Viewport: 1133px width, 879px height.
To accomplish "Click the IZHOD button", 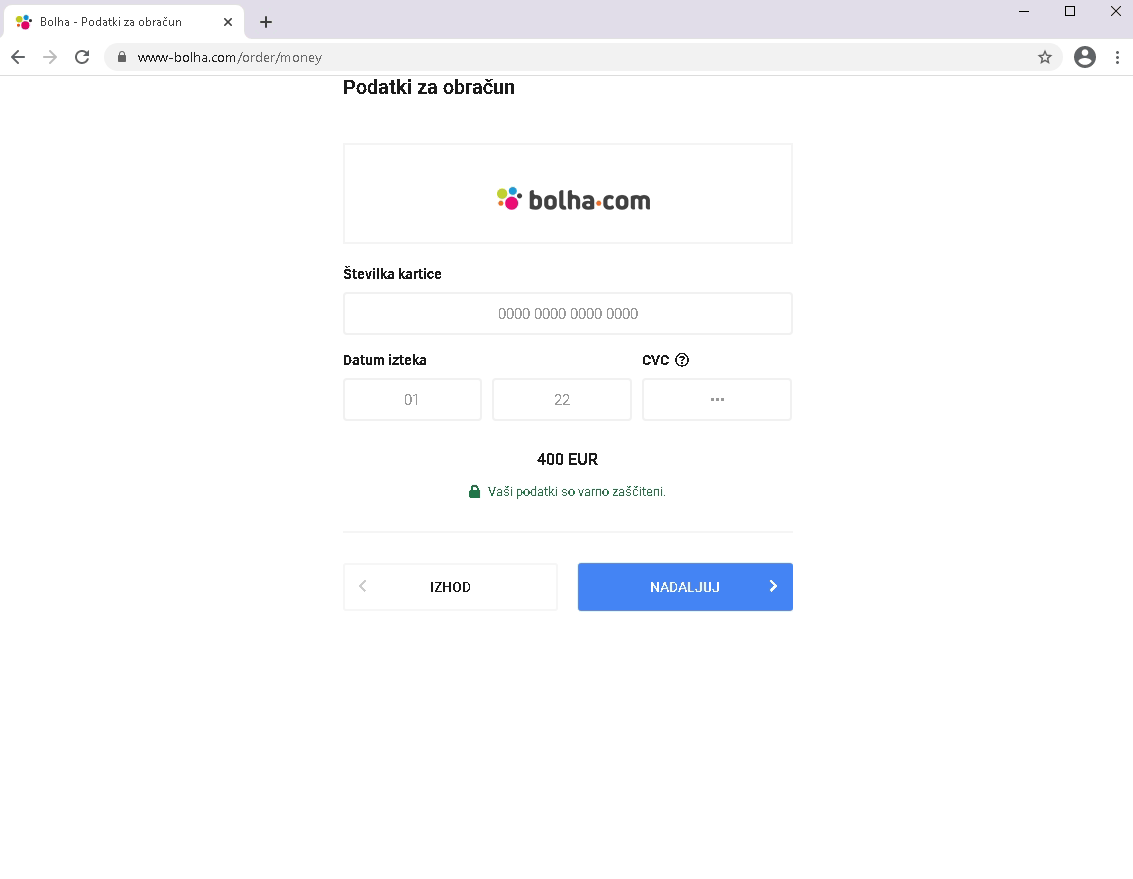I will coord(450,587).
